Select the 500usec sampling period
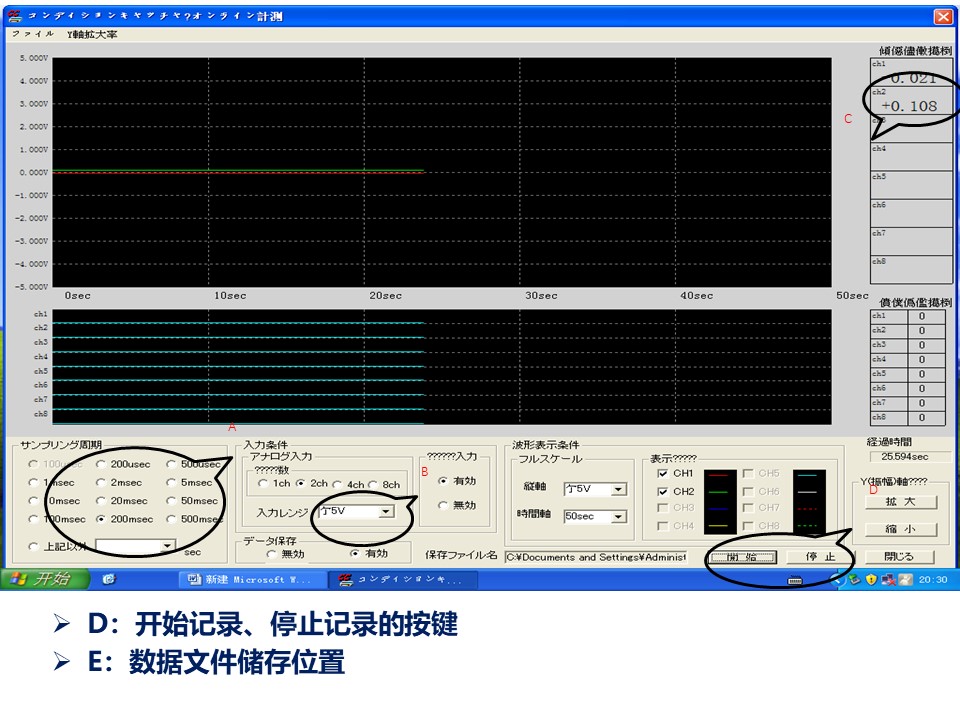 (x=171, y=464)
